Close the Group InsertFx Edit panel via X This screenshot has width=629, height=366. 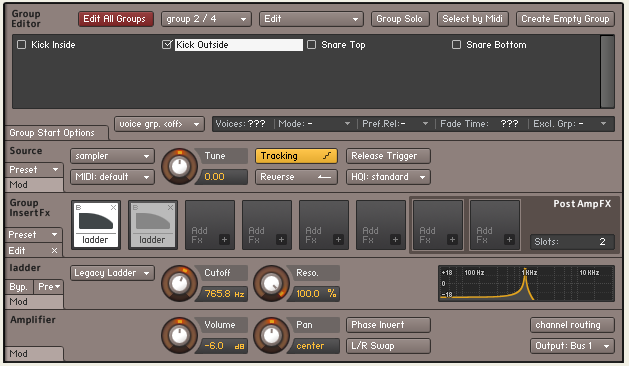pos(55,251)
